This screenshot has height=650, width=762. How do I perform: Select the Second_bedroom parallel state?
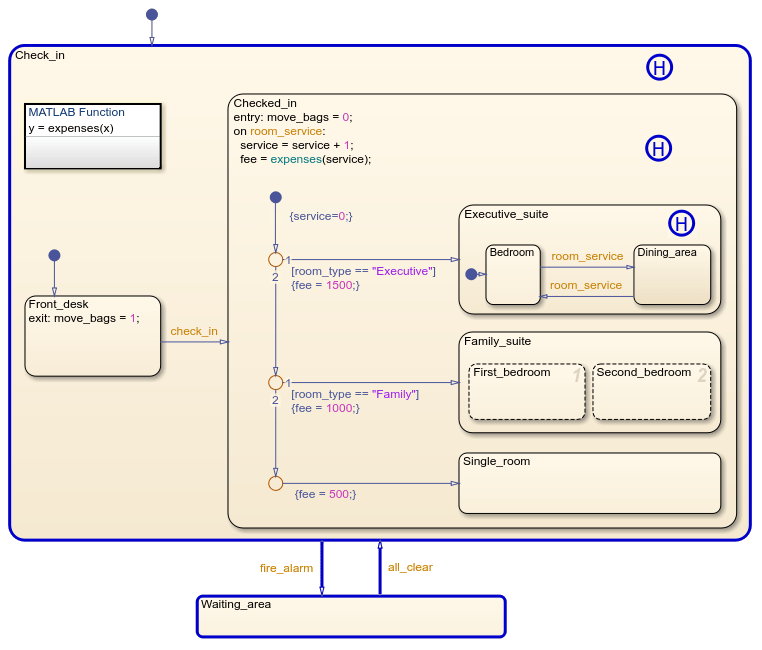click(651, 393)
